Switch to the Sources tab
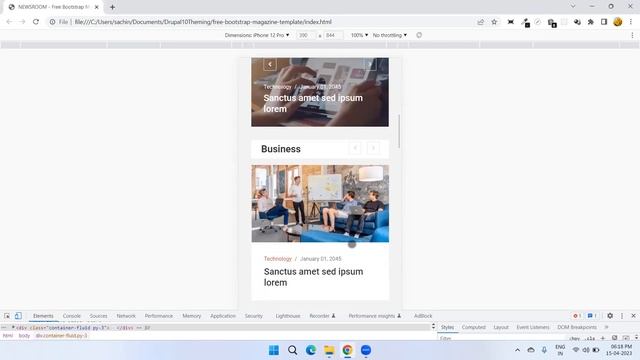Screen dimensions: 640x360 coord(98,316)
